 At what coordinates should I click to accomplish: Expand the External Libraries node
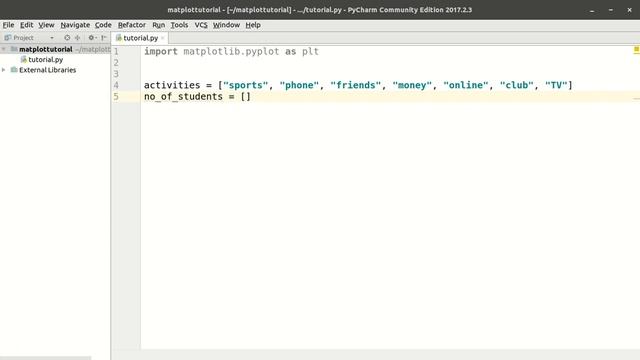tap(4, 70)
